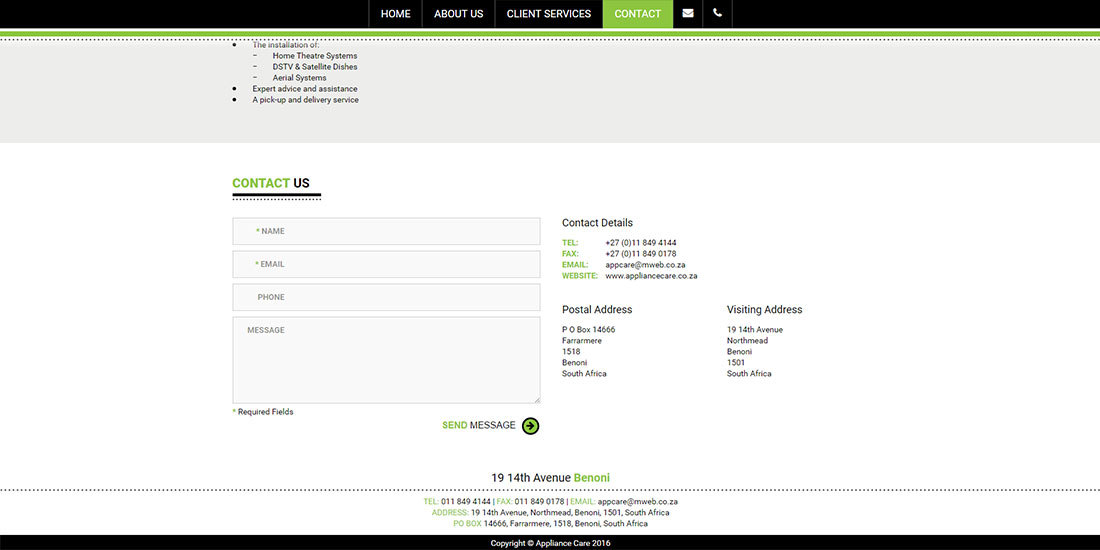Focus the EMAIL input field

(387, 264)
